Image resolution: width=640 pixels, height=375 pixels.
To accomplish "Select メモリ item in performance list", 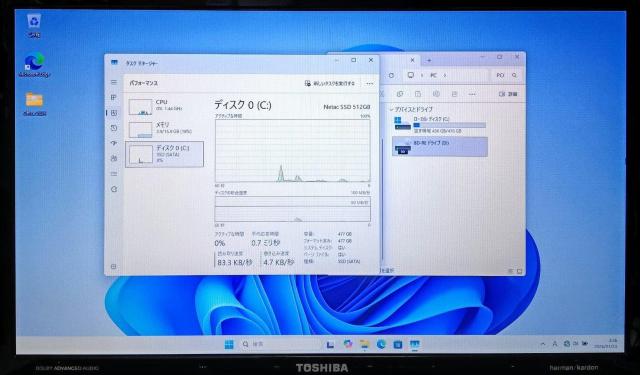I will (x=164, y=129).
